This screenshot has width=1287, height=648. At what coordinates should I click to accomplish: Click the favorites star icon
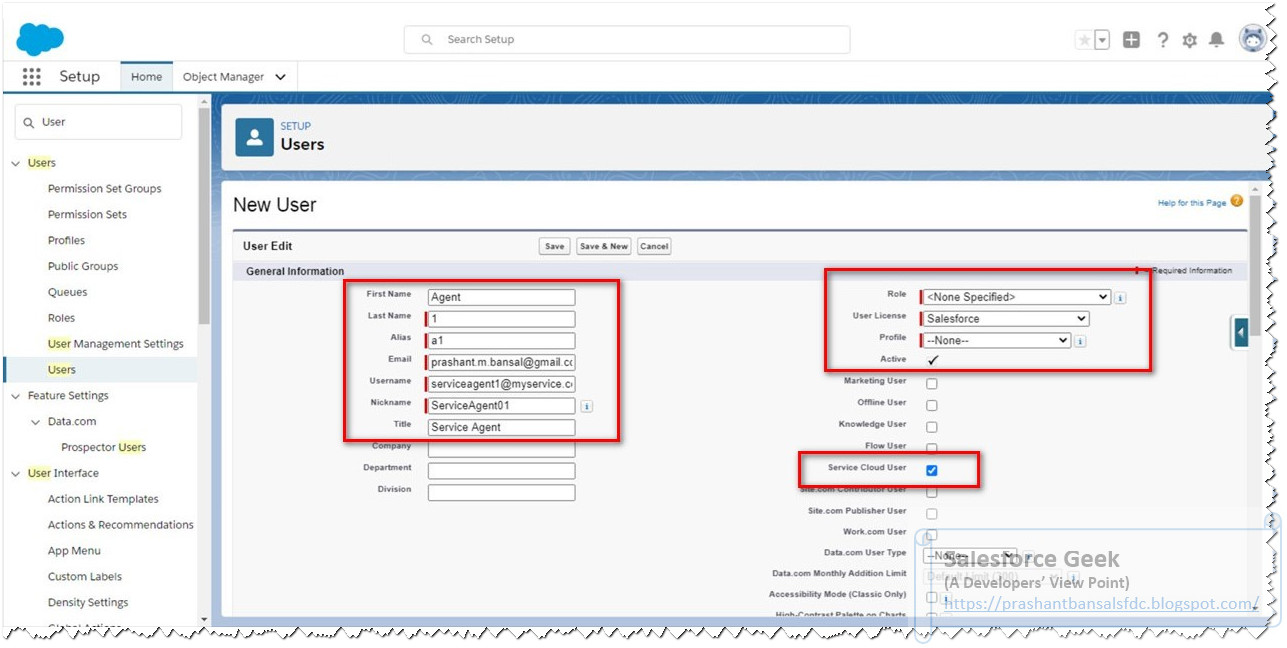pyautogui.click(x=1084, y=40)
